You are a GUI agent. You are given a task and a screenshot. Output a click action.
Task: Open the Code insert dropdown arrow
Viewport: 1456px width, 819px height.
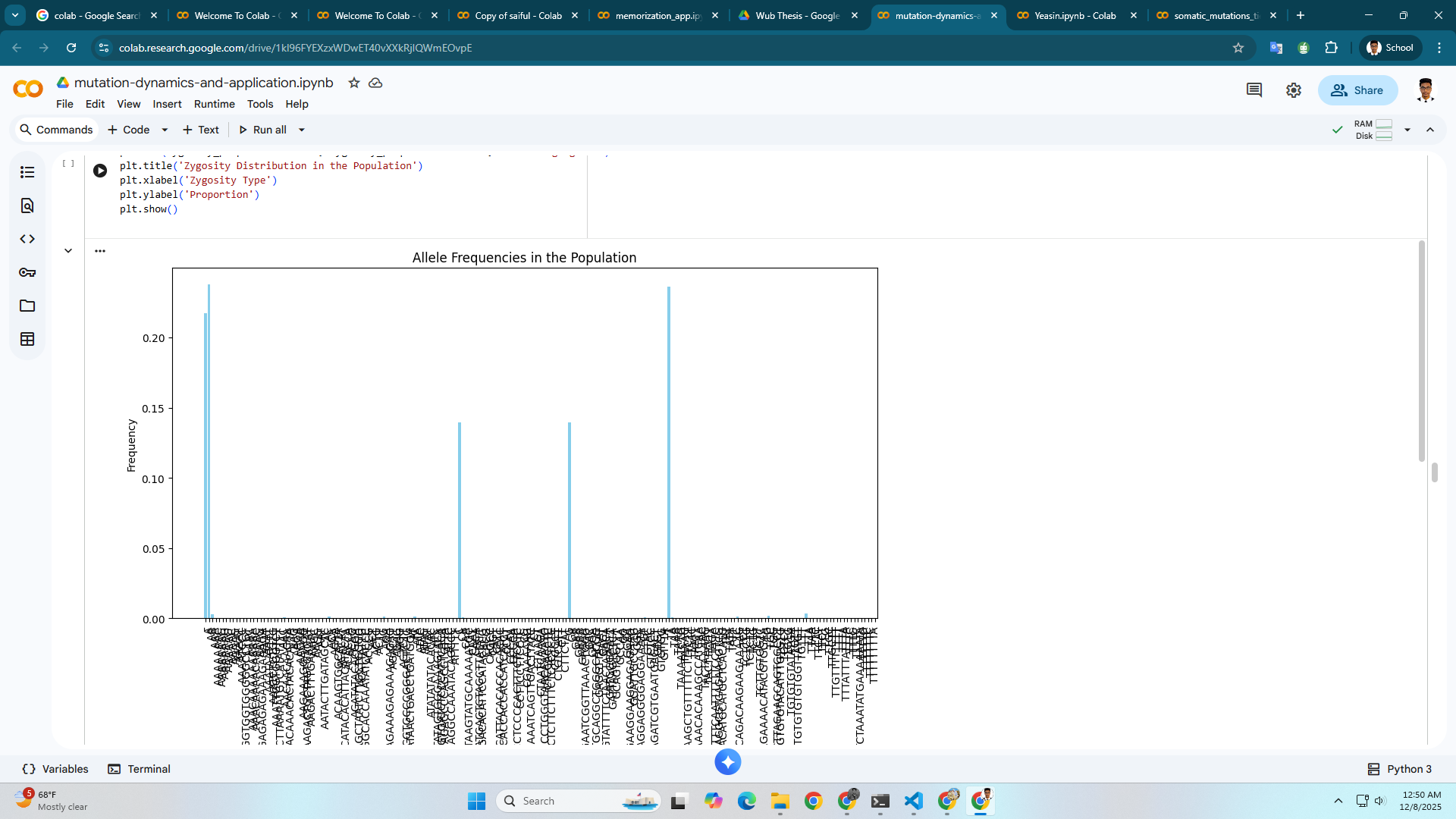pyautogui.click(x=165, y=130)
